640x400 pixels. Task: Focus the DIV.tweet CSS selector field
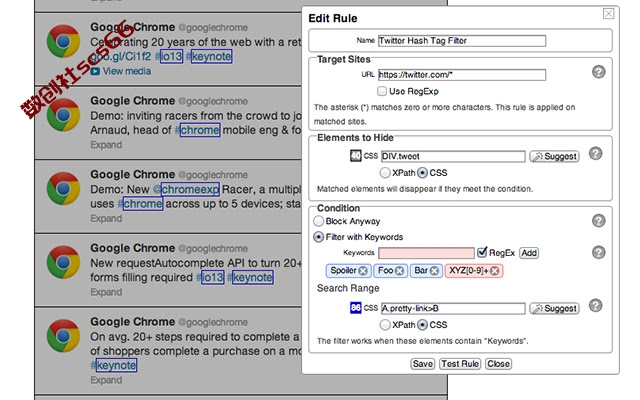453,156
